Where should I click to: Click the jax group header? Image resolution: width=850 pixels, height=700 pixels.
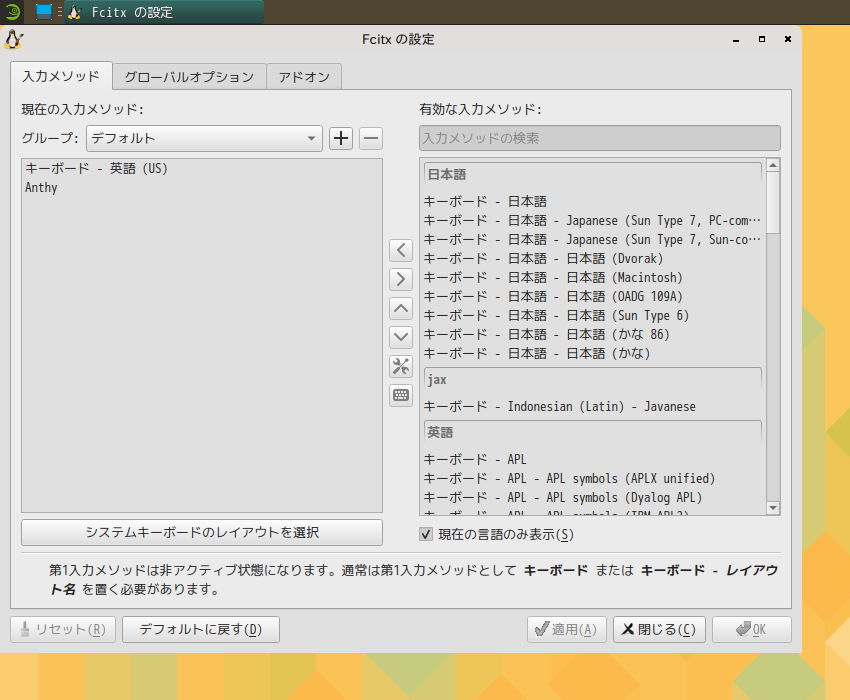coord(593,380)
